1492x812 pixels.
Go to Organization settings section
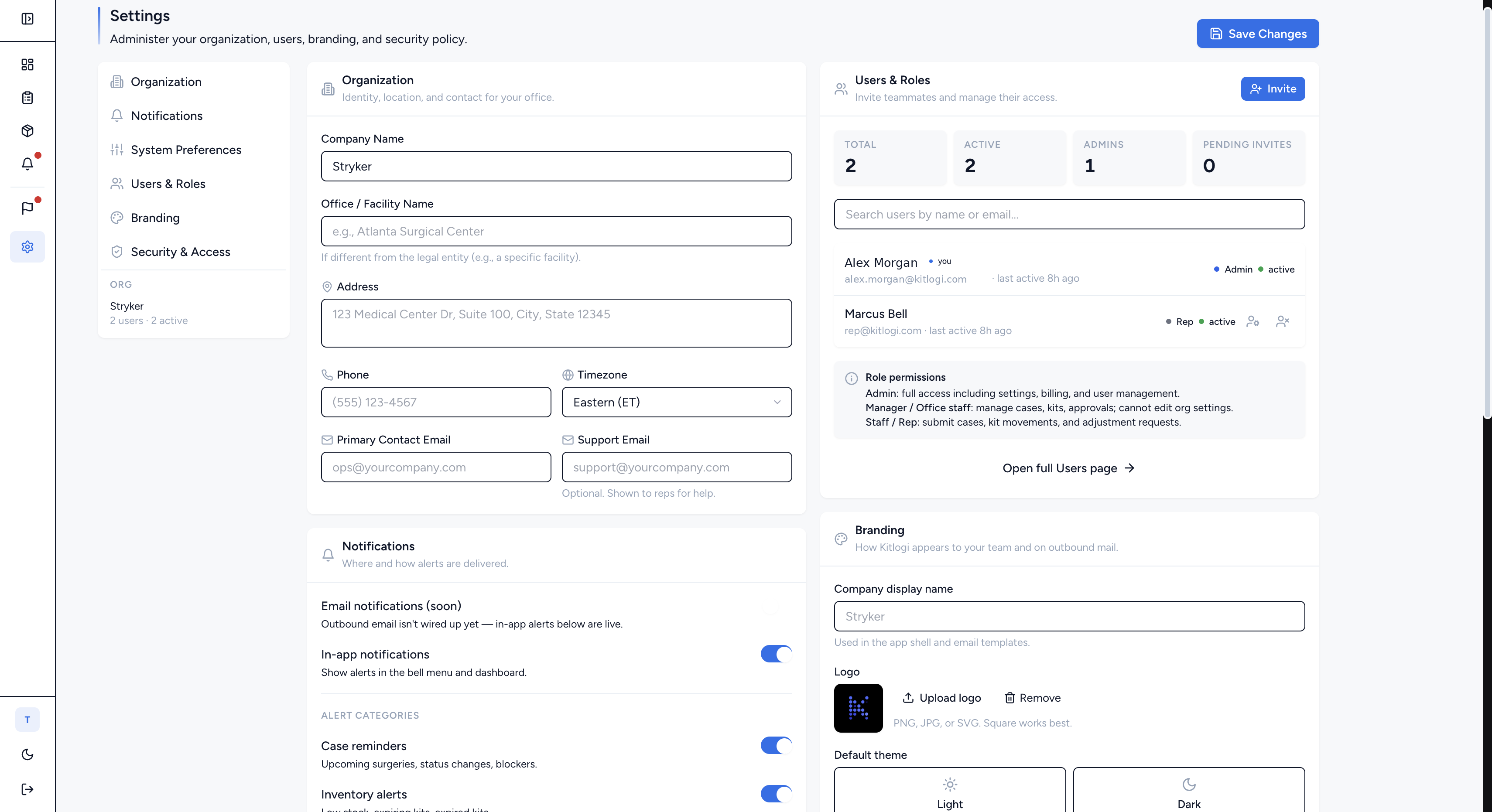[x=193, y=82]
